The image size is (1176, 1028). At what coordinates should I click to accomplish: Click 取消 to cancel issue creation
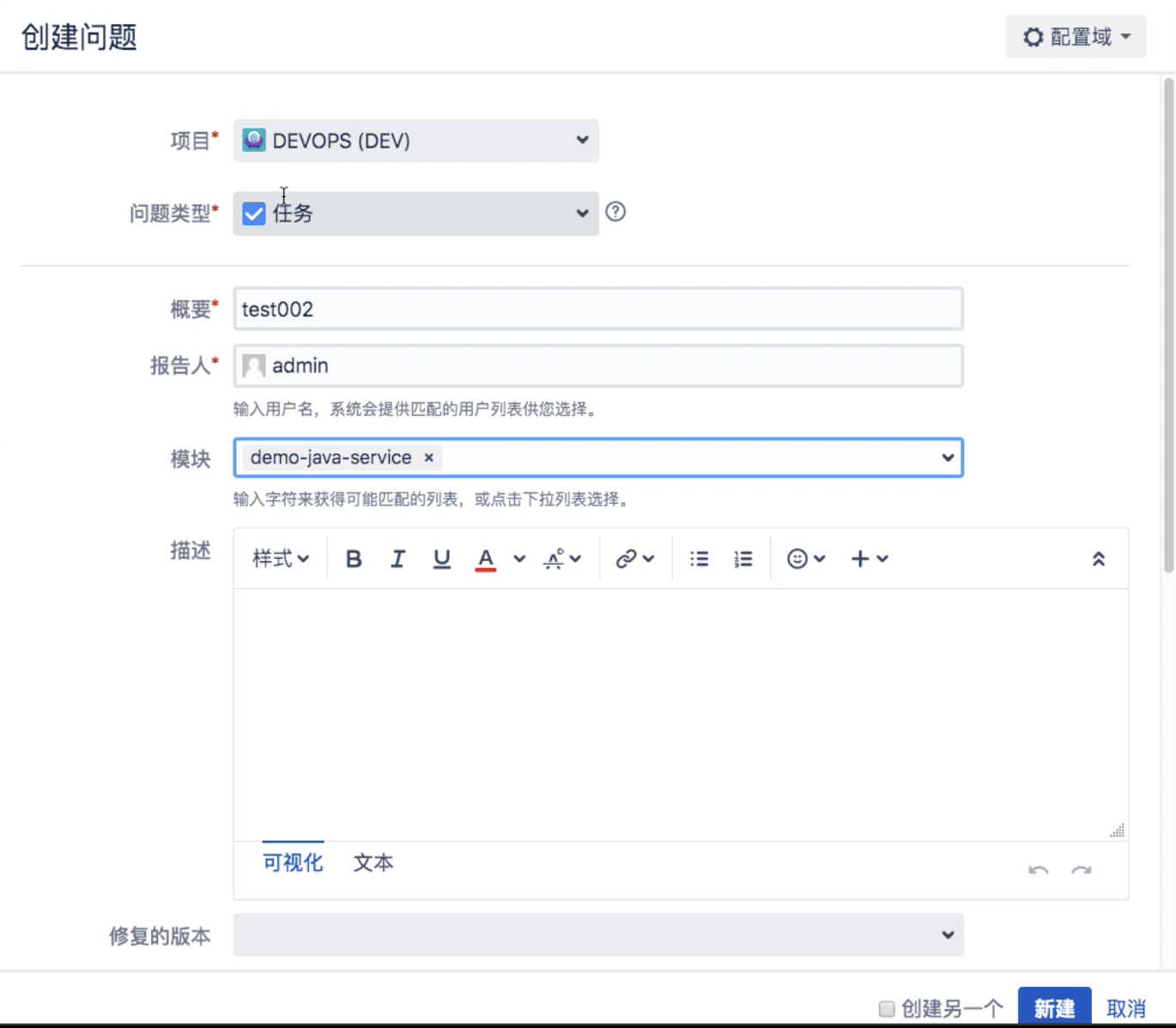pos(1127,1008)
